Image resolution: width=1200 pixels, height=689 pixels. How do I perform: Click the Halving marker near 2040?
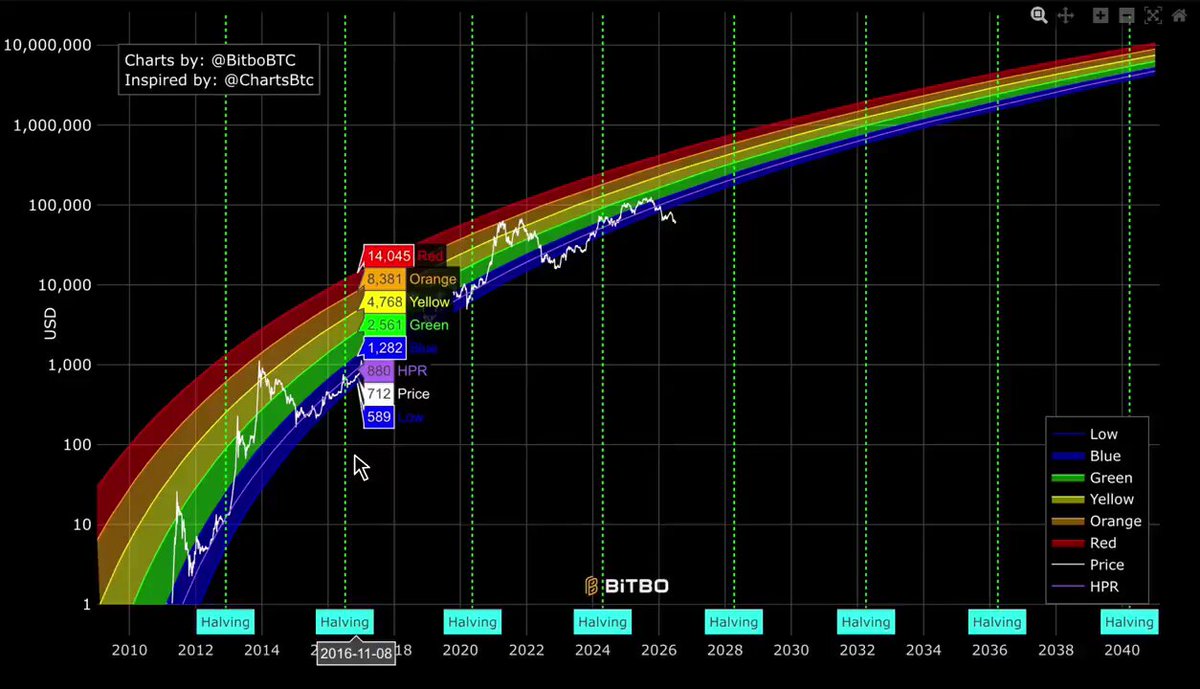tap(1130, 622)
